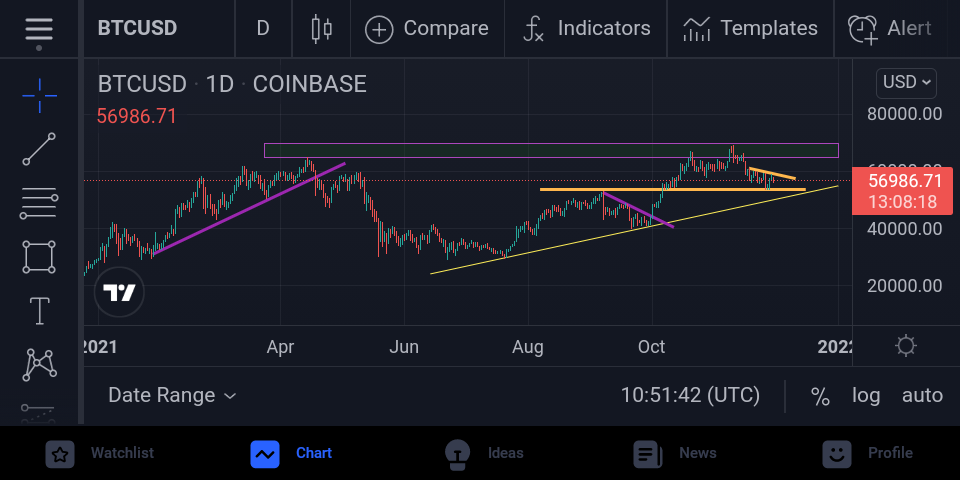This screenshot has height=480, width=960.
Task: Select the trend line drawing tool
Action: click(39, 149)
